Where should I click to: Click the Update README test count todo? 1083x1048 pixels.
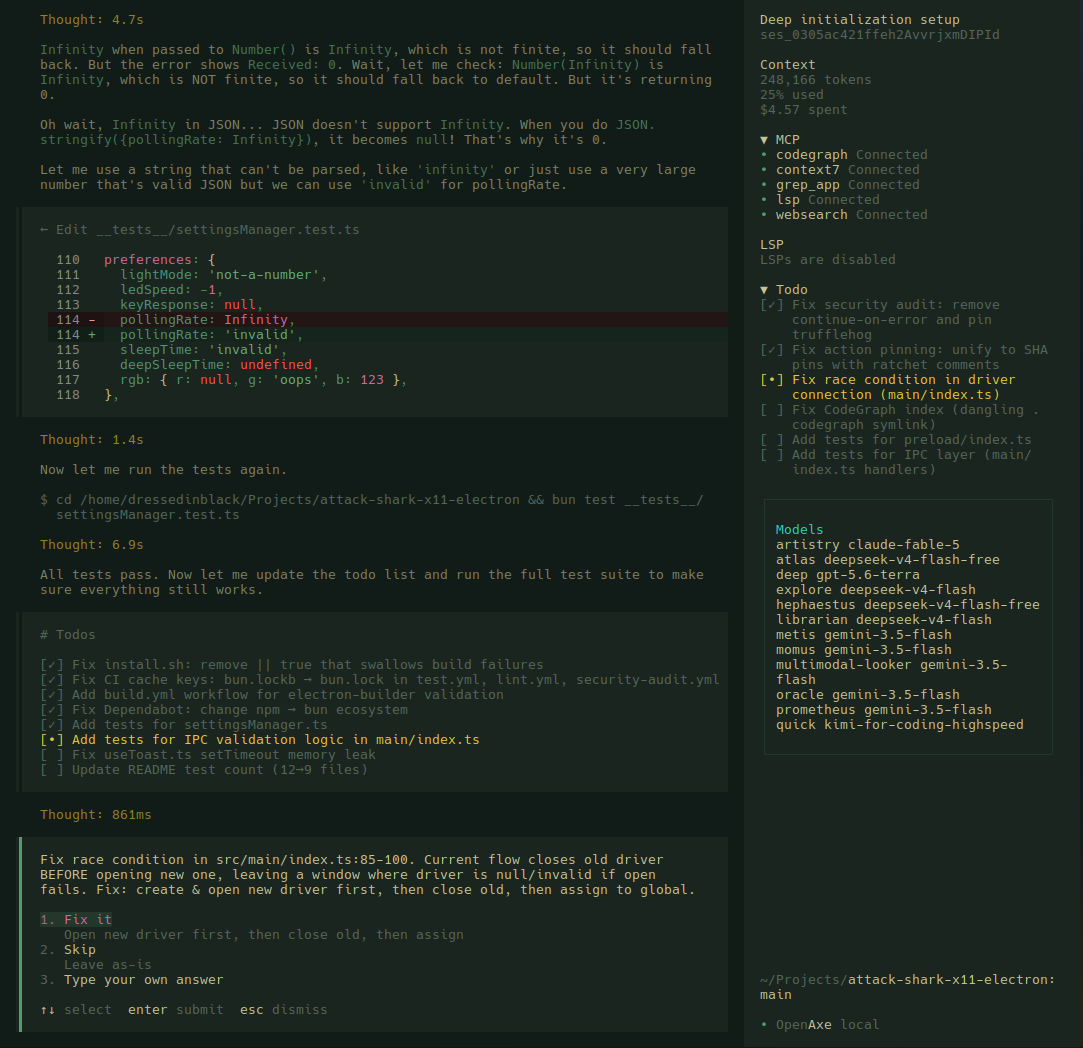click(204, 770)
